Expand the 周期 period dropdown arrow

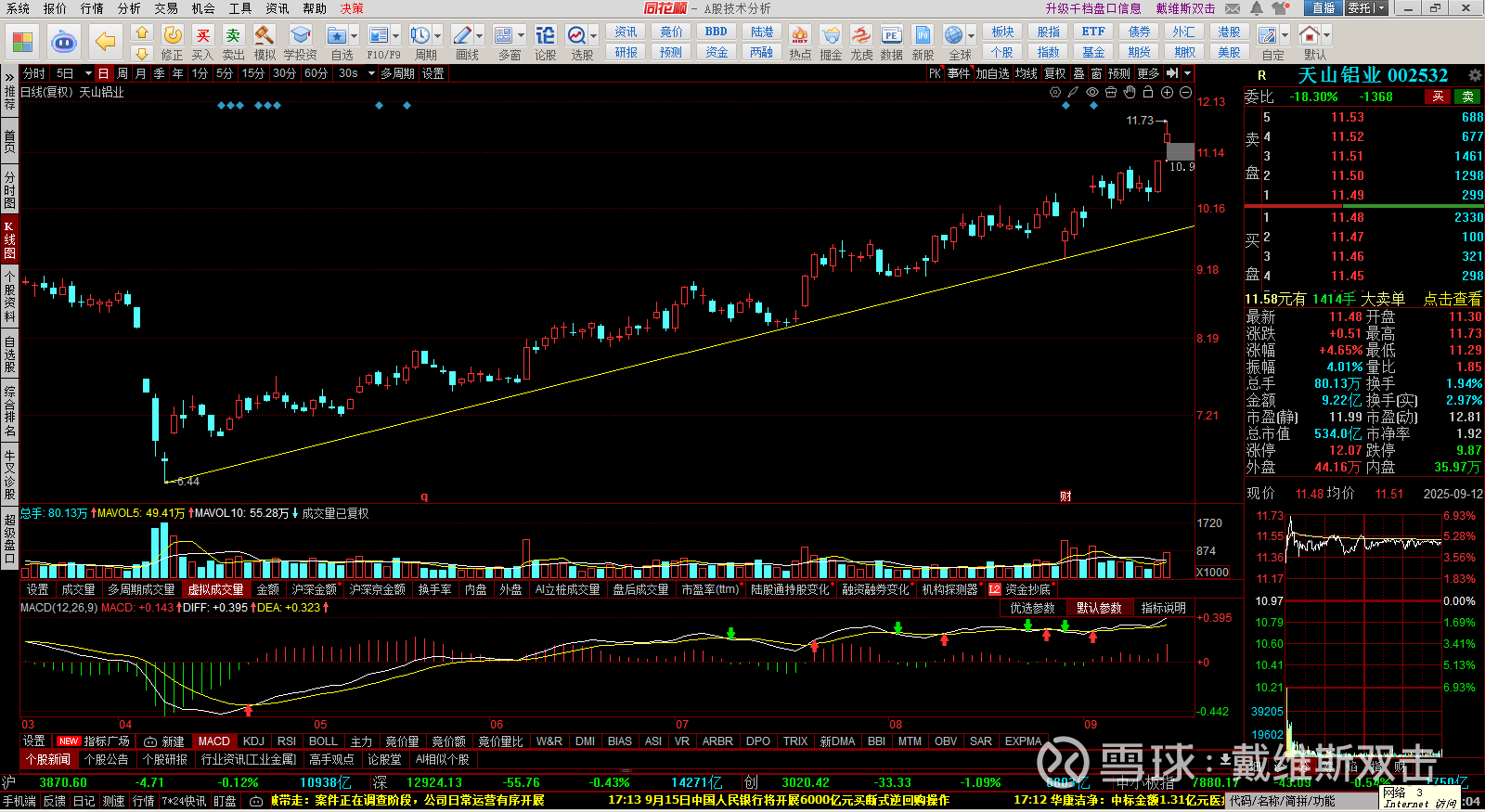point(438,36)
